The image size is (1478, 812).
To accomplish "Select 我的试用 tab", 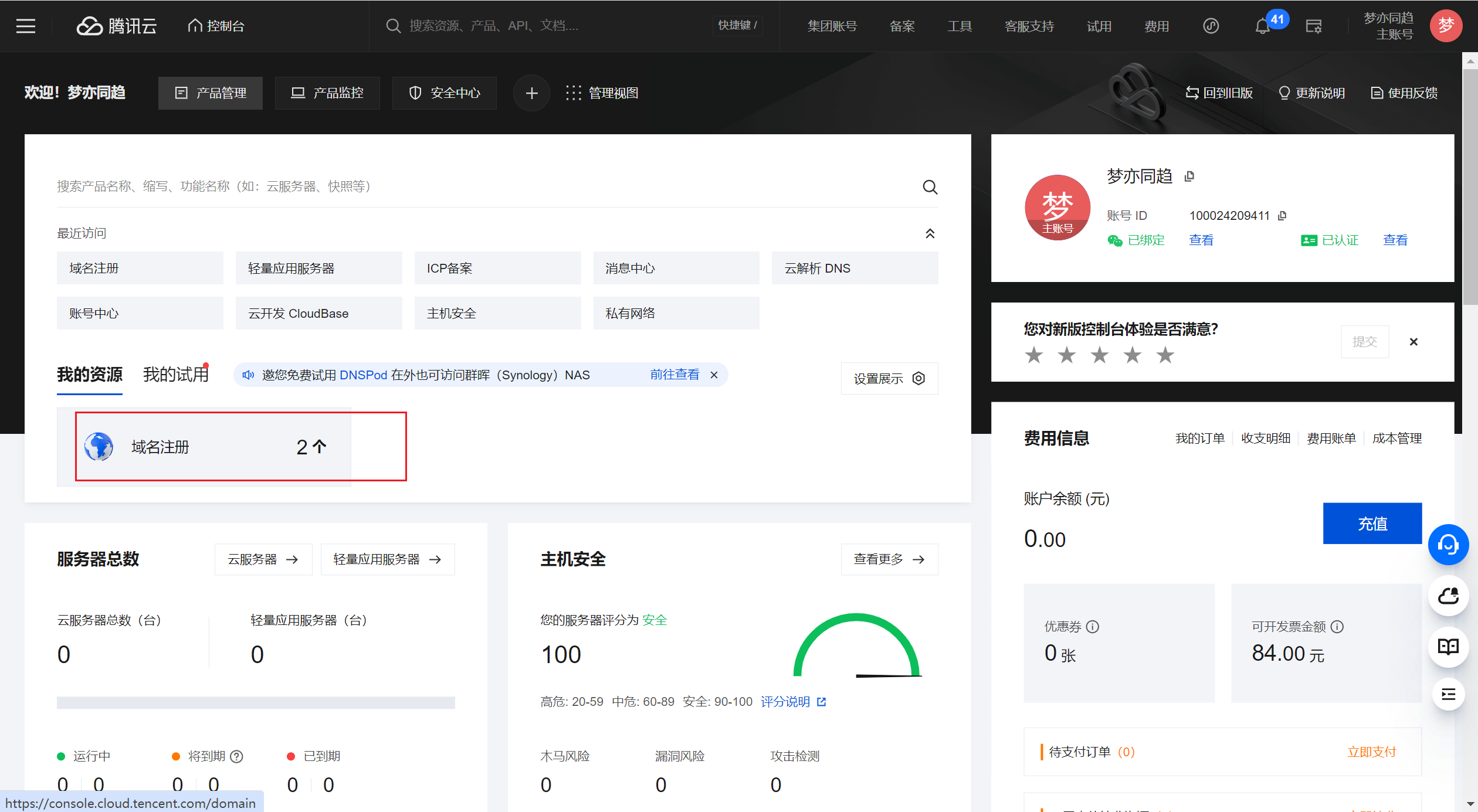I will click(x=176, y=375).
